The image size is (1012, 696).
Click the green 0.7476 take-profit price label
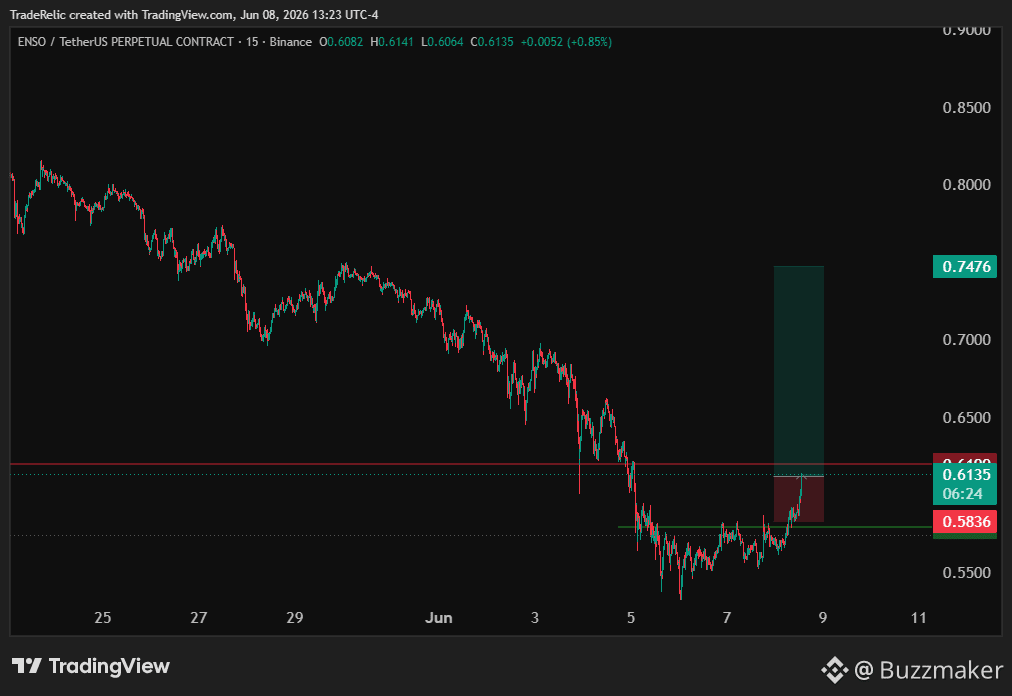pos(965,267)
